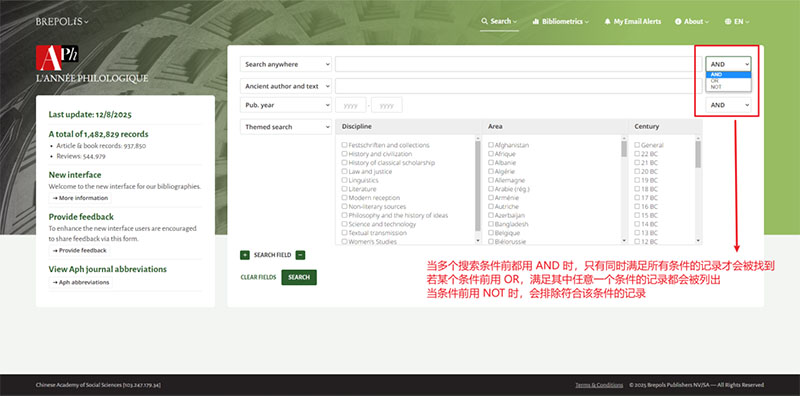Click the green SEARCH button
Image resolution: width=800 pixels, height=396 pixels.
tap(299, 277)
